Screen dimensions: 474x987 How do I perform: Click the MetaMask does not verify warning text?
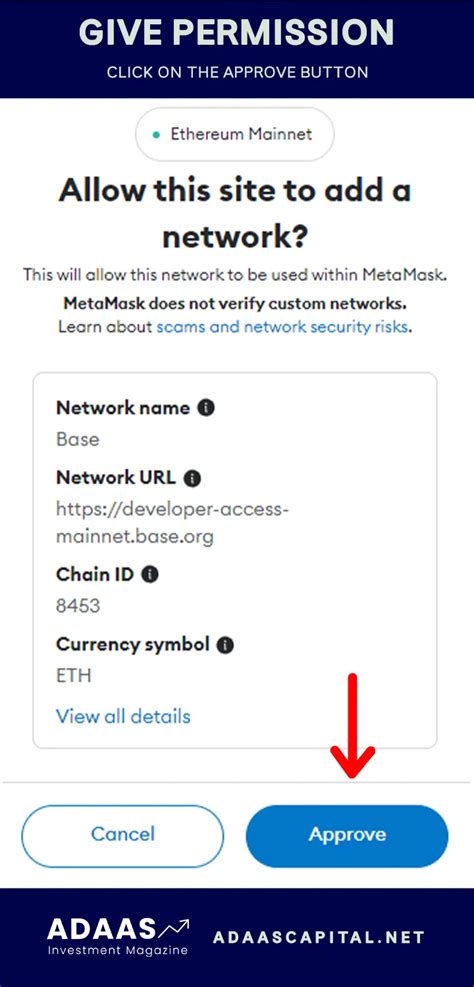pos(235,304)
